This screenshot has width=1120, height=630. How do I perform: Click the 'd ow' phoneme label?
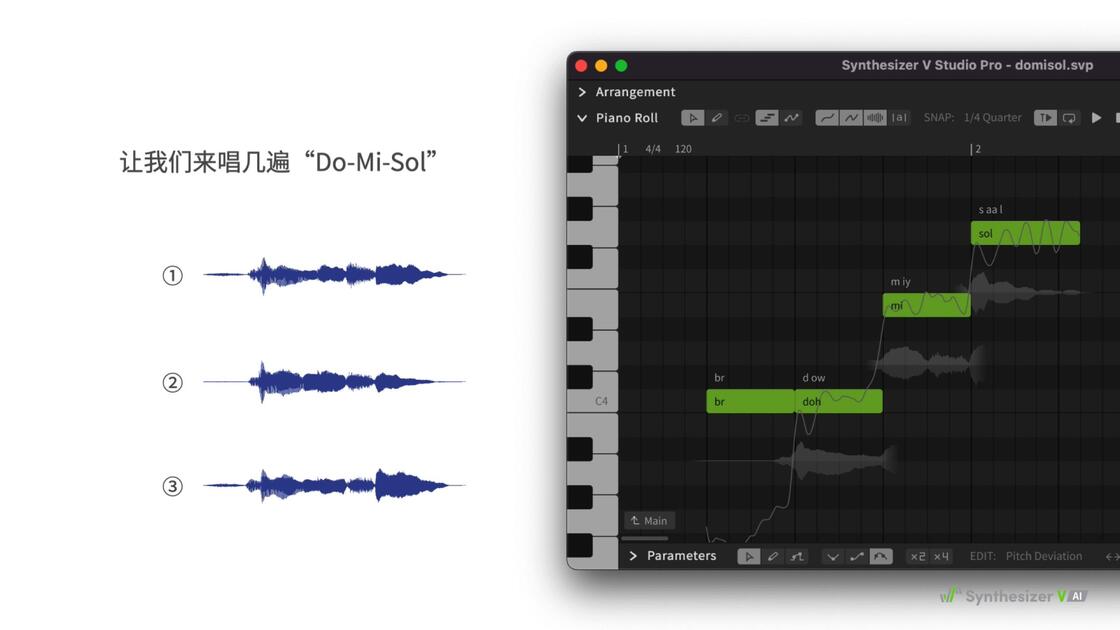pos(814,378)
